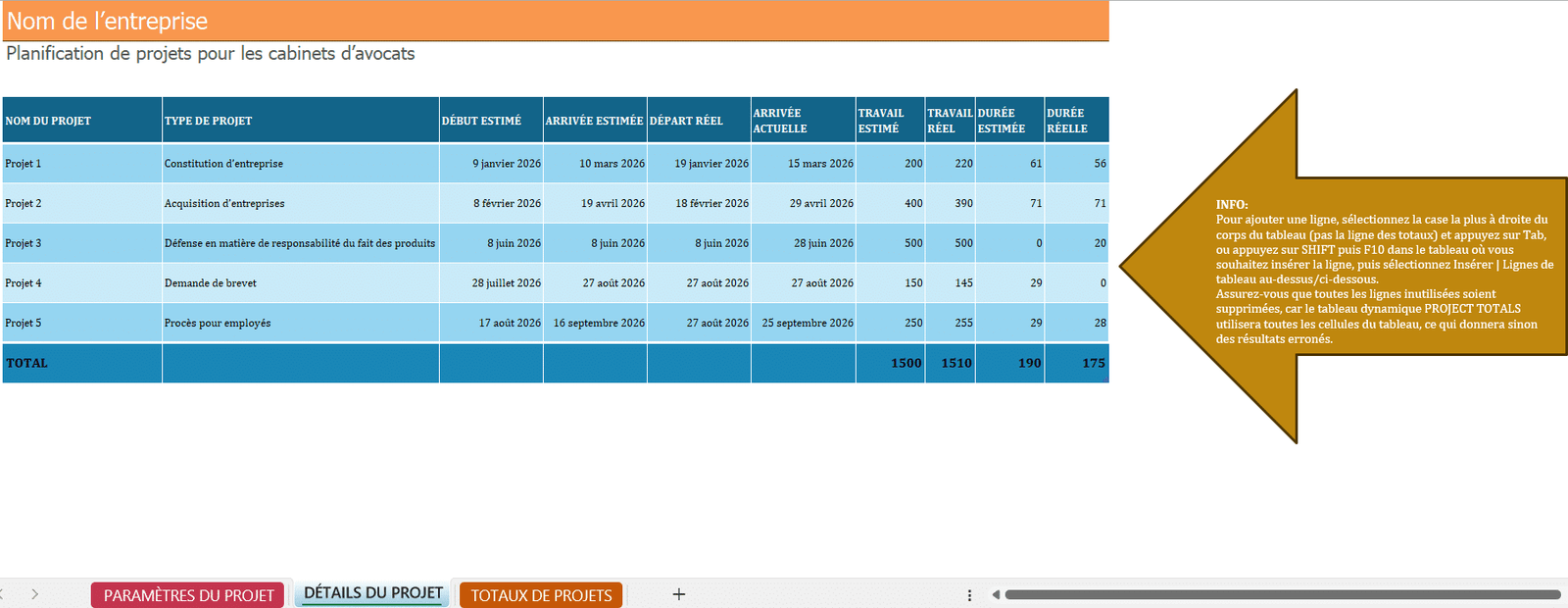The height and width of the screenshot is (608, 1568).
Task: Open the TOTAUX DE PROJETS sheet tab
Action: (541, 595)
